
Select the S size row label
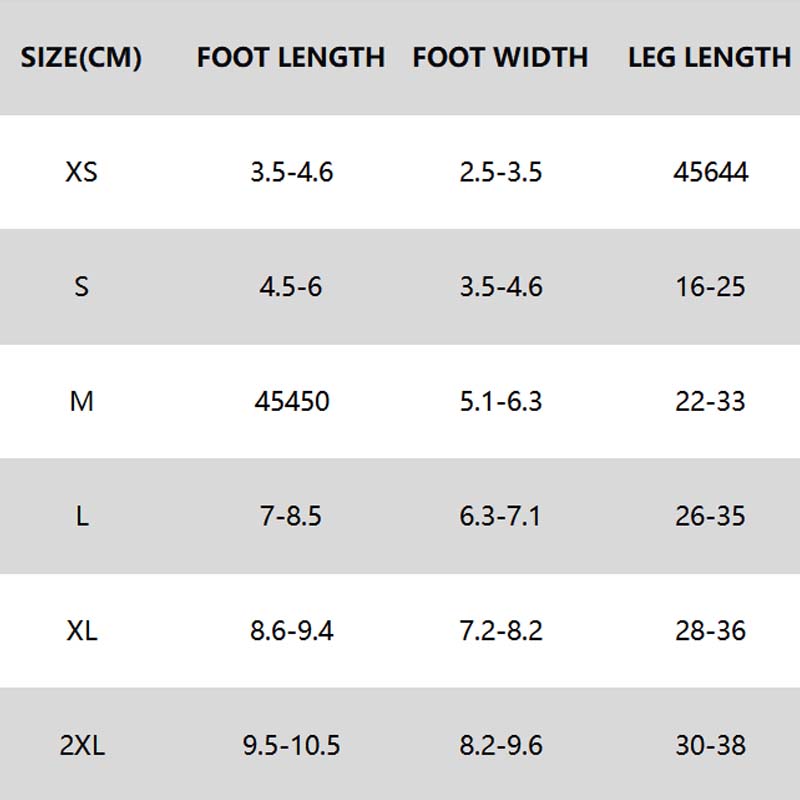(x=81, y=287)
